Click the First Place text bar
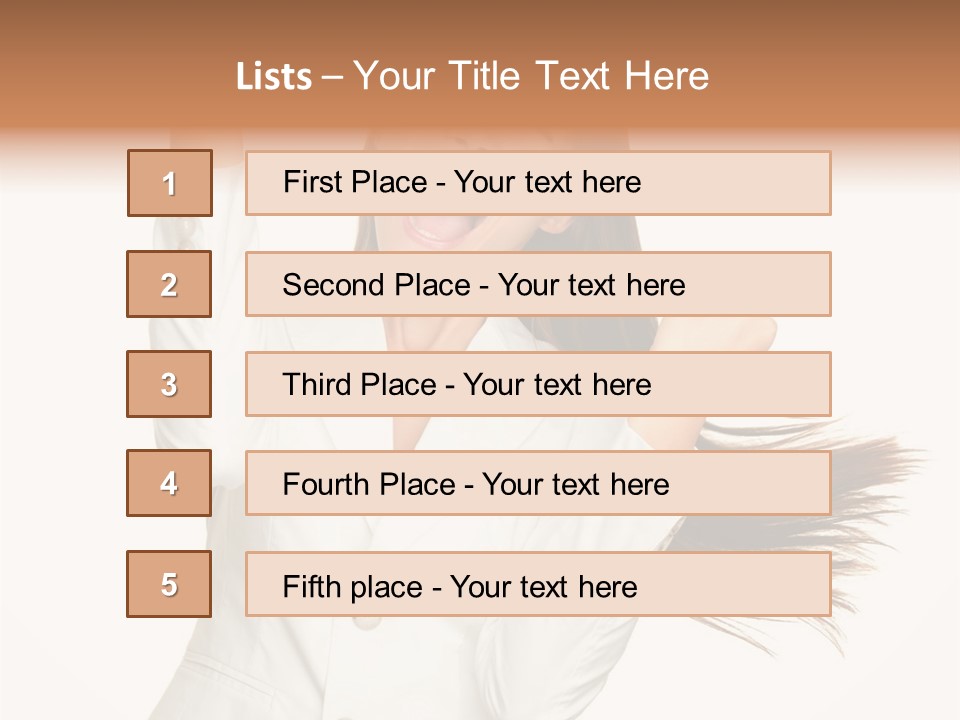The height and width of the screenshot is (720, 960). [538, 183]
